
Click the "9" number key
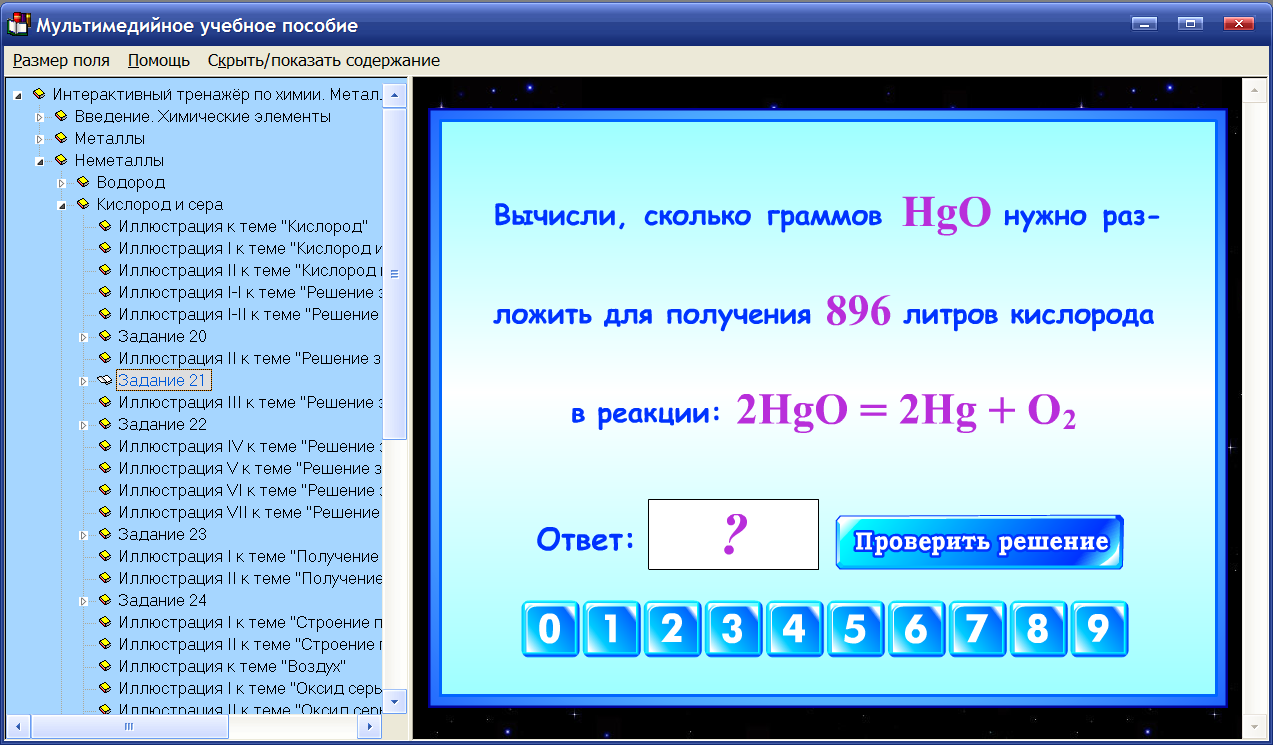[1100, 628]
